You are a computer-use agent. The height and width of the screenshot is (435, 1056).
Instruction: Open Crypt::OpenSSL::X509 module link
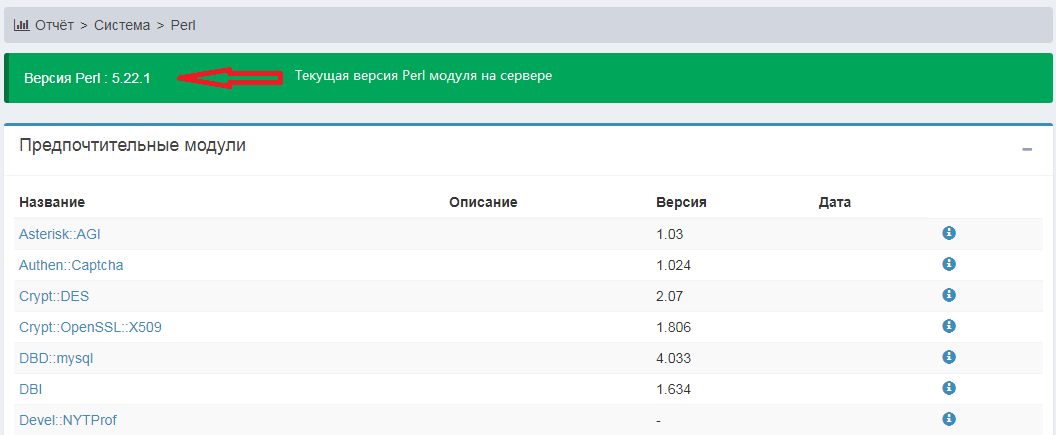(x=82, y=327)
